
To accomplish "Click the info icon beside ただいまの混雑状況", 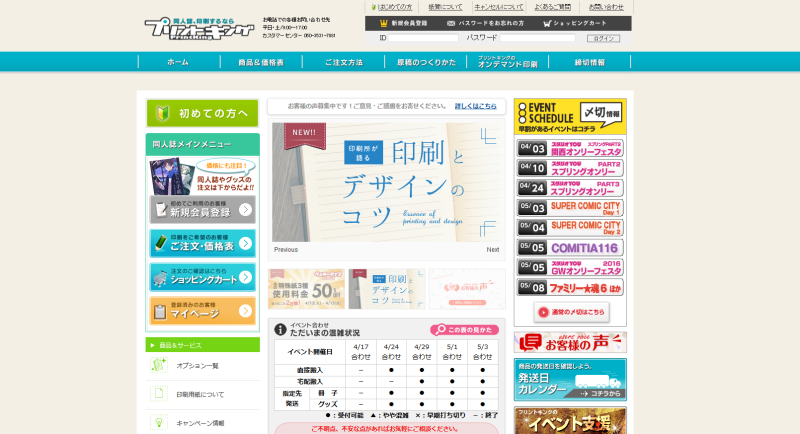I will (x=280, y=330).
